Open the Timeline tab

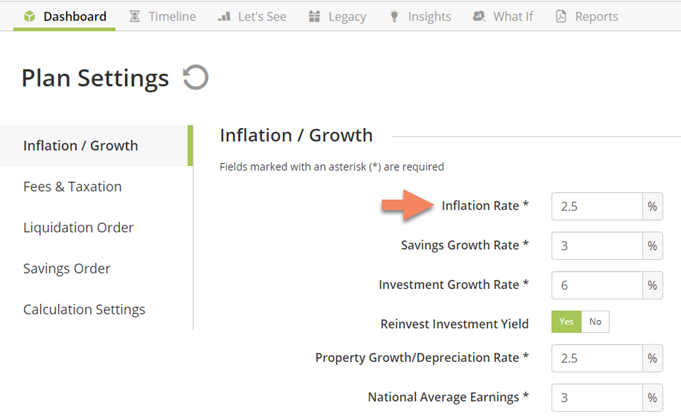tap(162, 17)
